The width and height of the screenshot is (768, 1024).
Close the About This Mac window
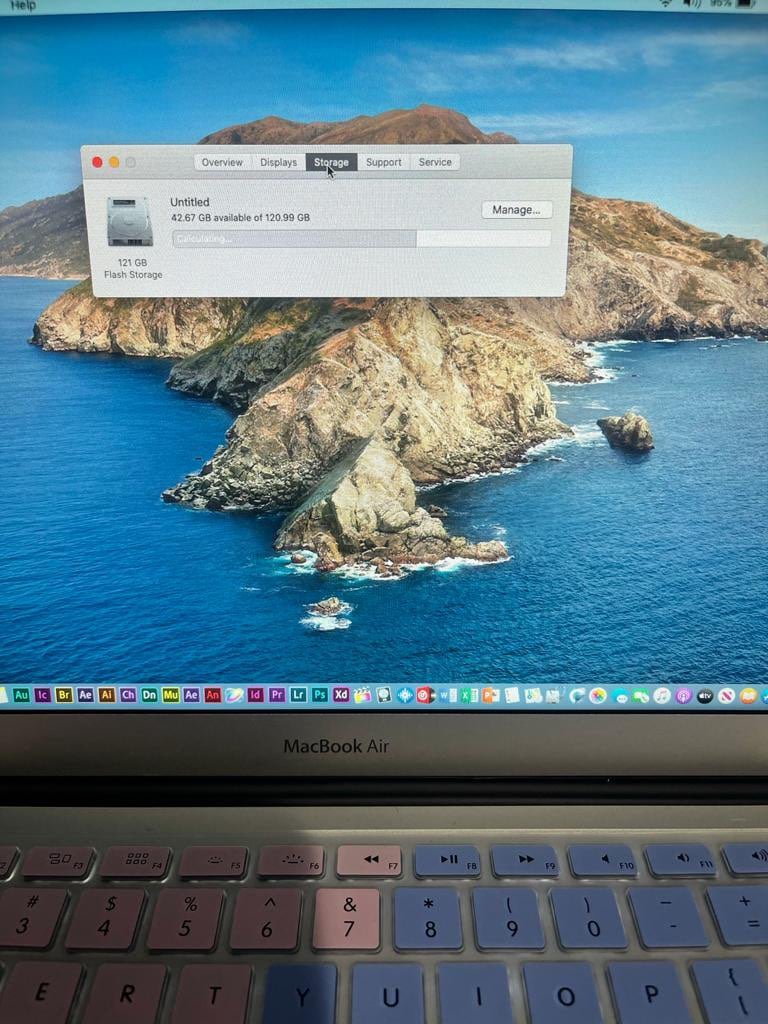[97, 162]
